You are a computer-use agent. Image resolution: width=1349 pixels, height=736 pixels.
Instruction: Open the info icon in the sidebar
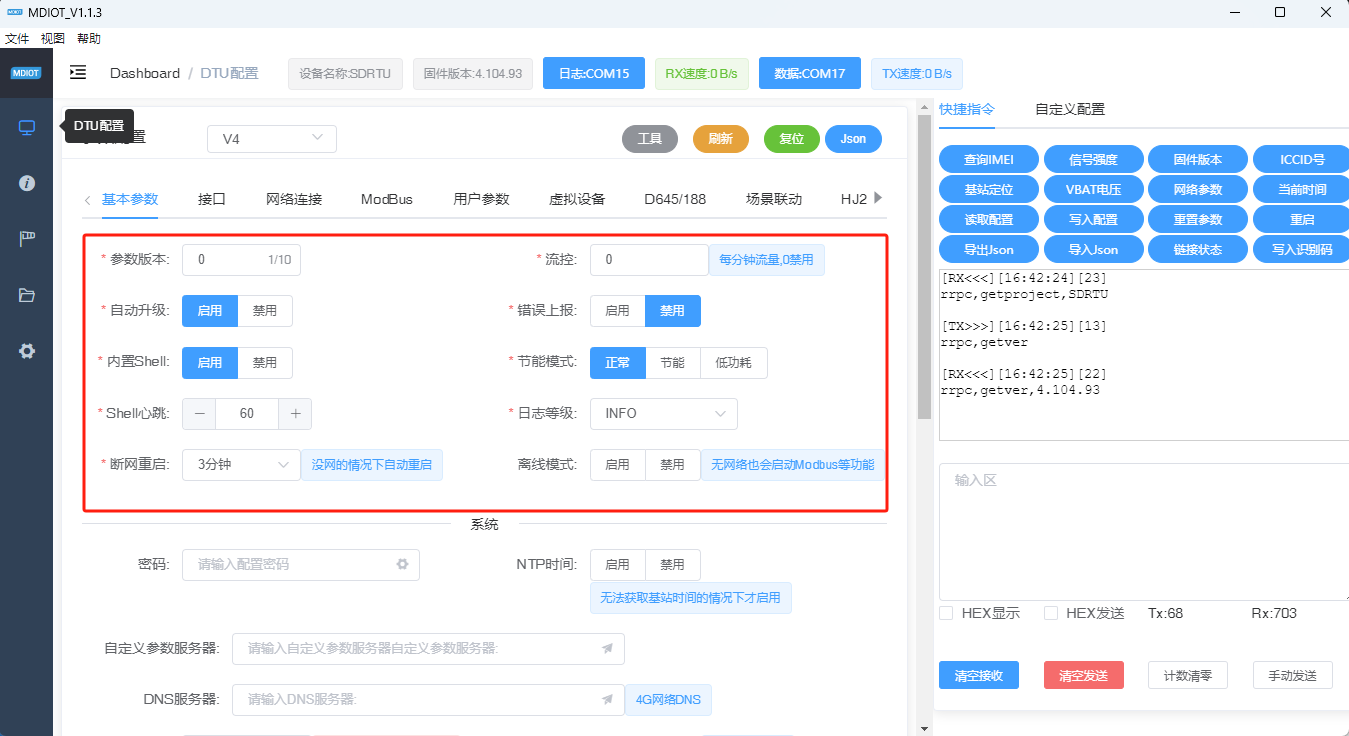pos(26,183)
